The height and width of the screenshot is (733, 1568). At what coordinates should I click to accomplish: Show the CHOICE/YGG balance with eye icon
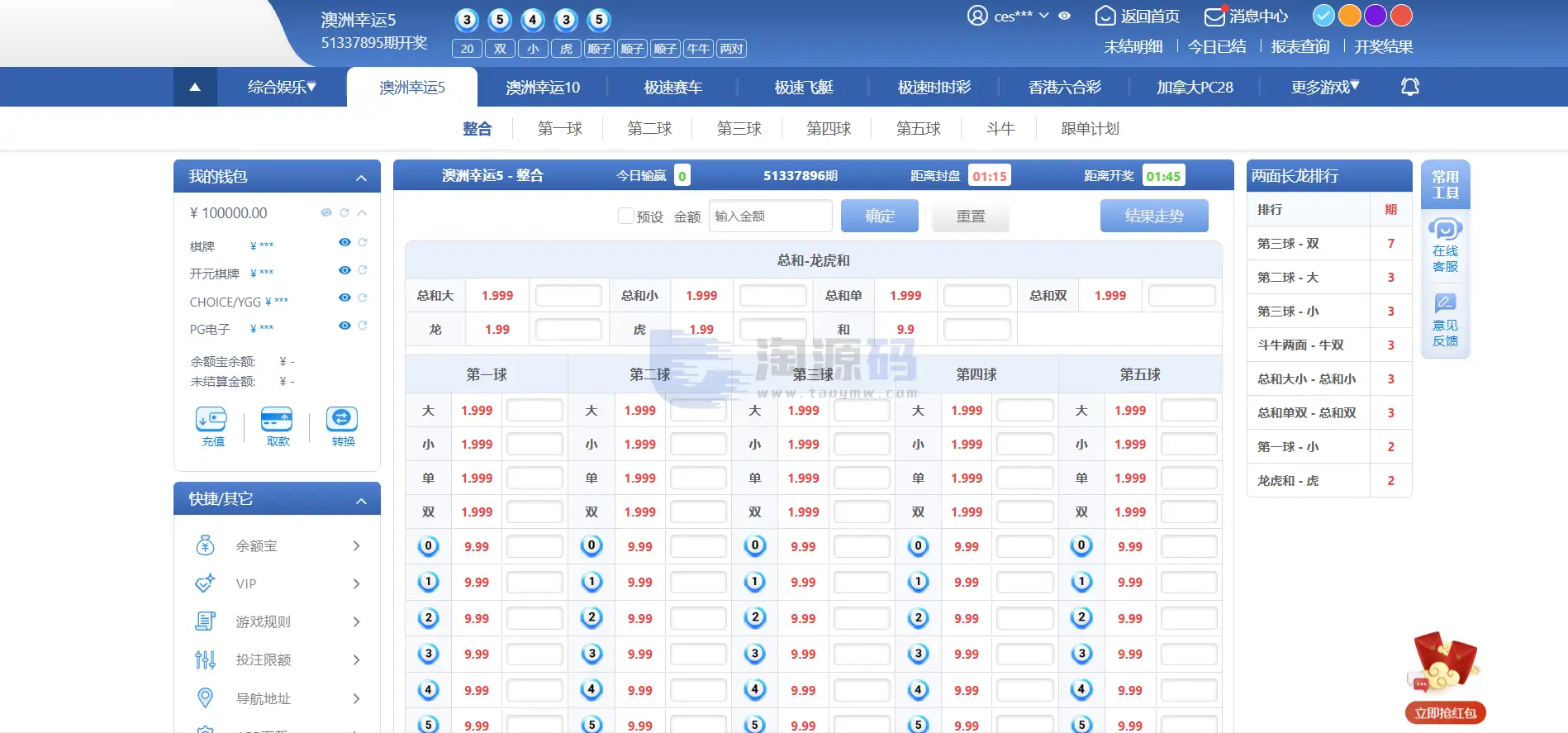pyautogui.click(x=344, y=297)
